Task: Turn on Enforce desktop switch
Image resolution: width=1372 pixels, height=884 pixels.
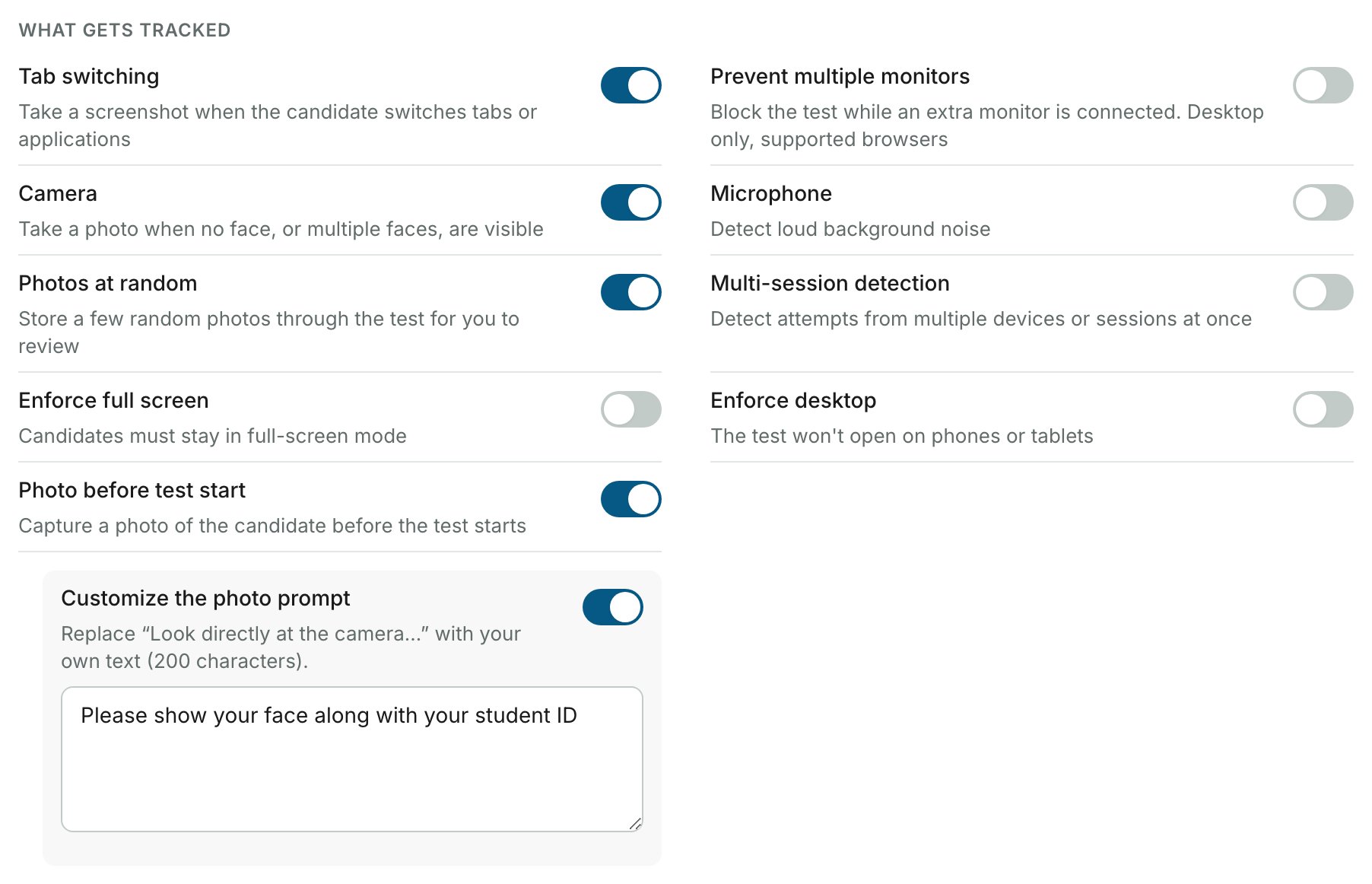Action: click(x=1323, y=409)
